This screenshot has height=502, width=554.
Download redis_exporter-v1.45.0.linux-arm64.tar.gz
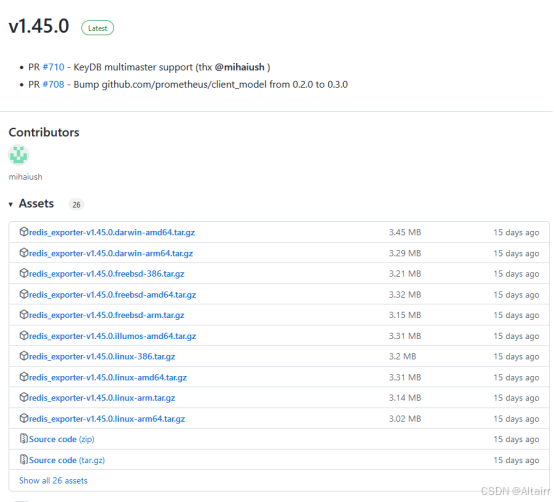coord(107,419)
